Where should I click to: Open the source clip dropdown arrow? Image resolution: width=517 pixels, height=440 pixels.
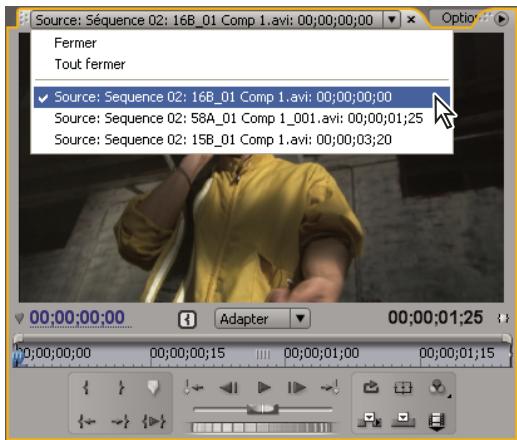point(392,20)
